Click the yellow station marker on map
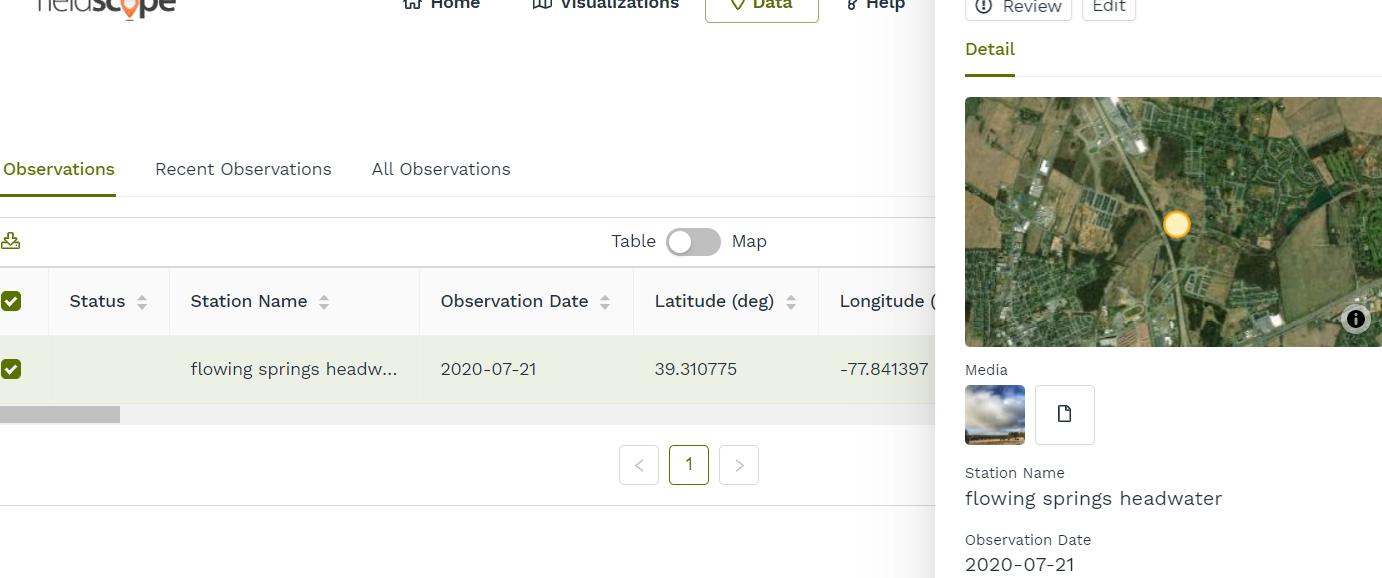The height and width of the screenshot is (578, 1382). pyautogui.click(x=1177, y=224)
